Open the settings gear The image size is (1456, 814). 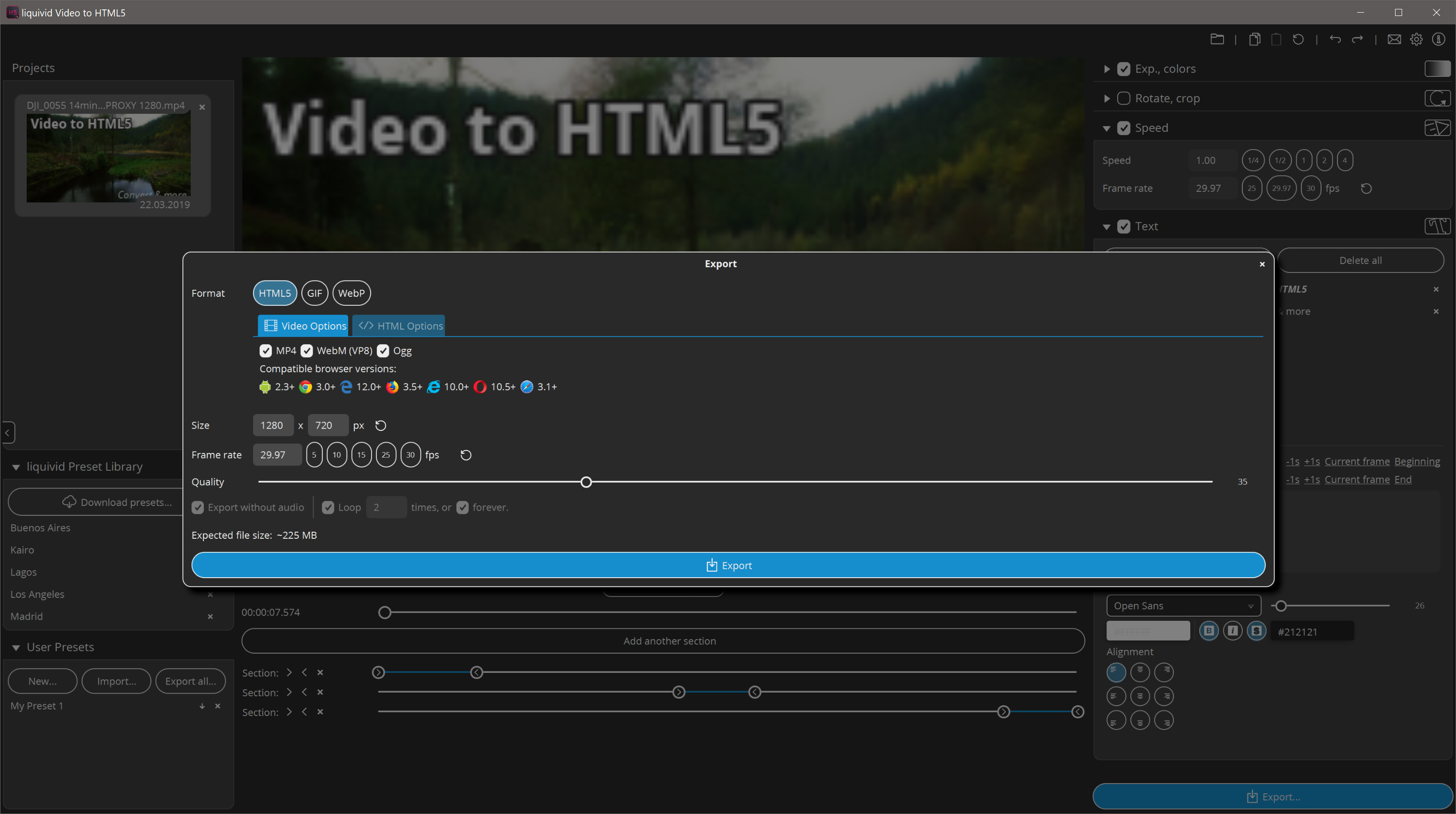(1417, 39)
